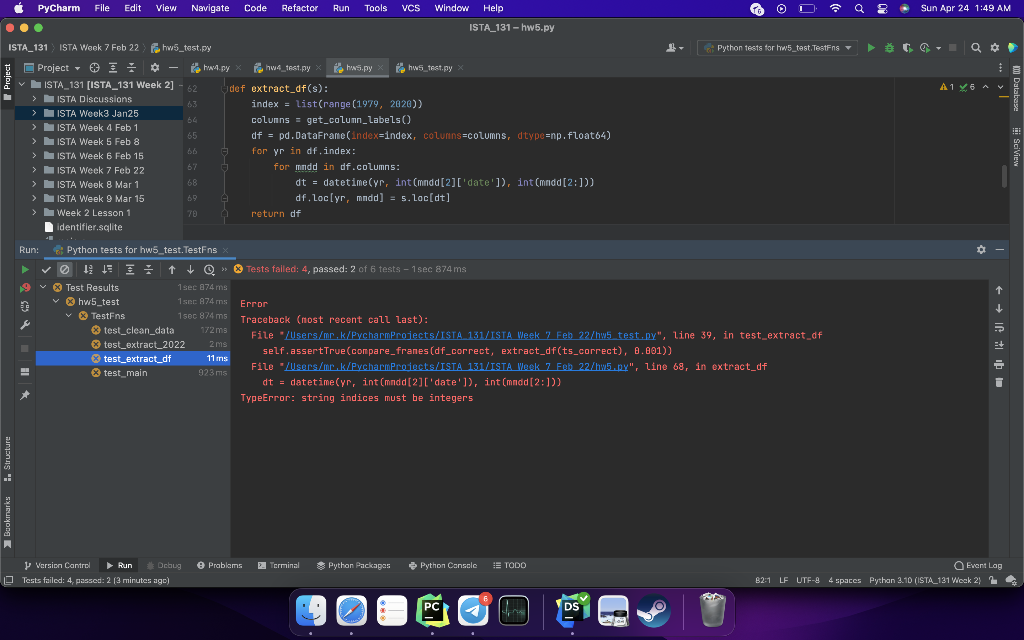Clear all console output trash icon
Viewport: 1024px width, 640px height.
[x=999, y=382]
